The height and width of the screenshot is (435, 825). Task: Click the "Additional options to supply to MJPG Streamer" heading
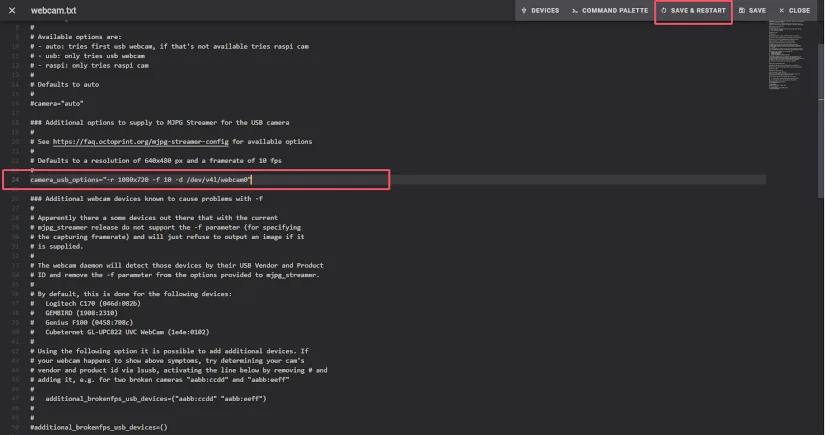pyautogui.click(x=159, y=123)
